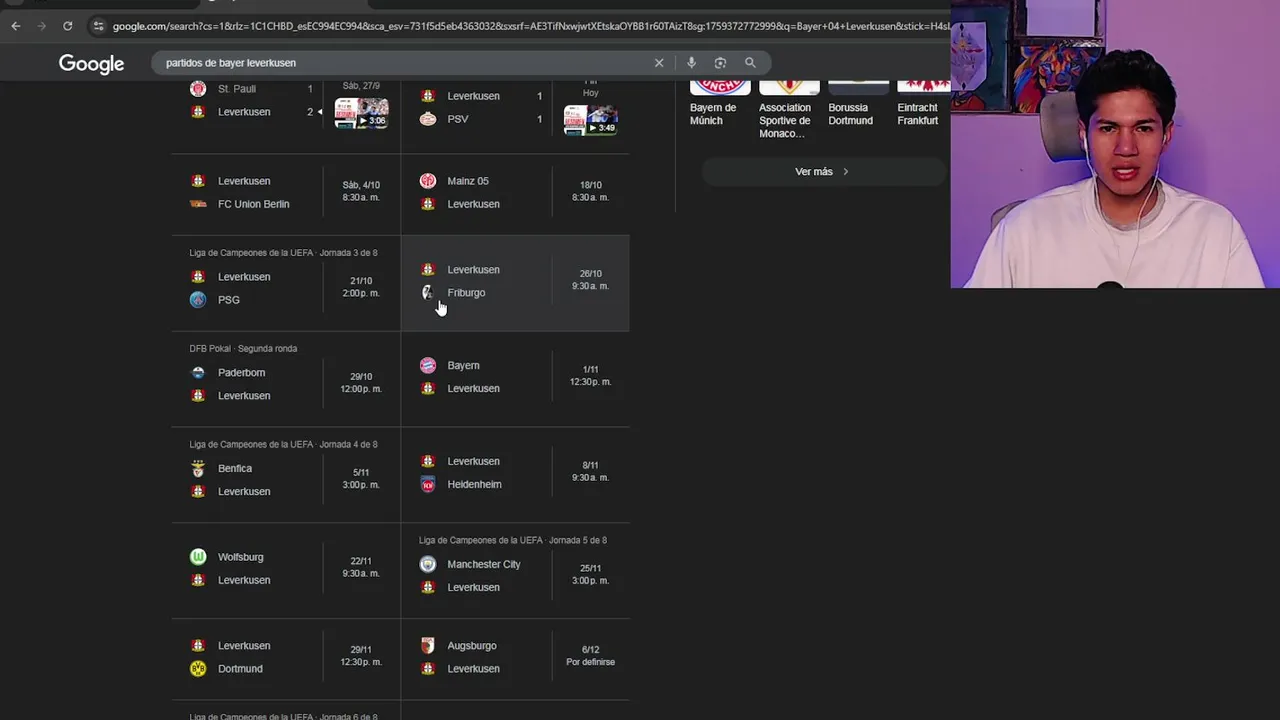Click the '21/10 2:00 p. m.' kickoff time

click(x=361, y=287)
